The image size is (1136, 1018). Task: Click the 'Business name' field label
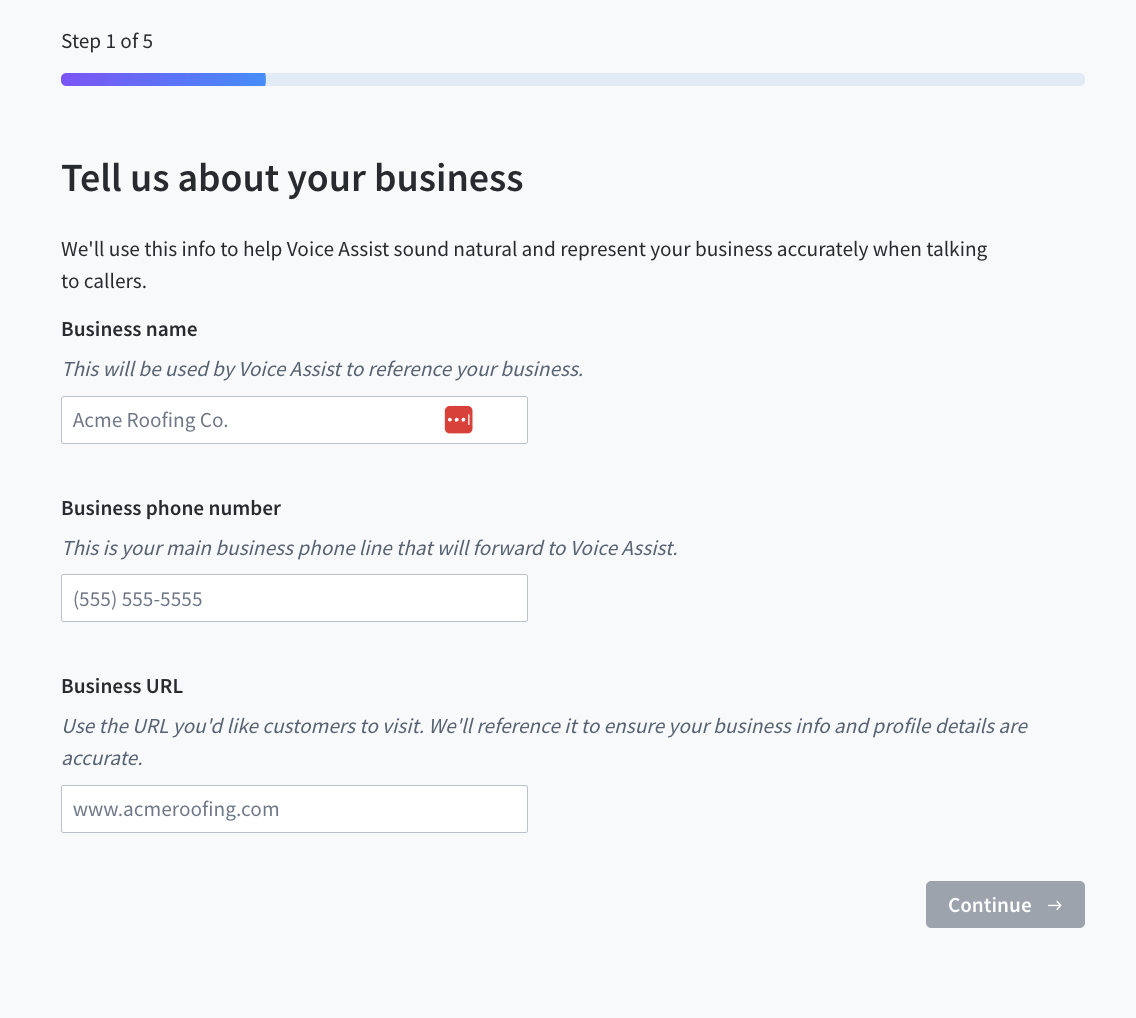point(129,330)
